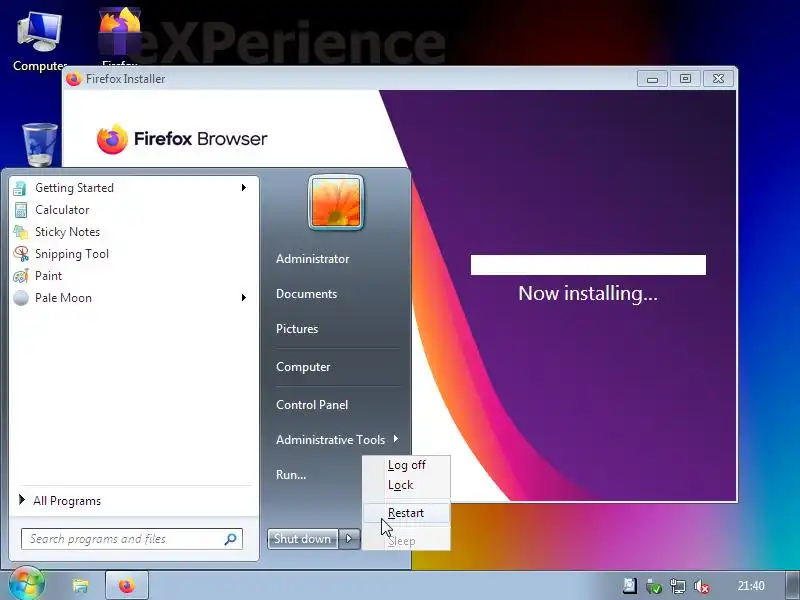Maximize the Firefox Installer window
Image resolution: width=800 pixels, height=600 pixels.
(x=685, y=79)
